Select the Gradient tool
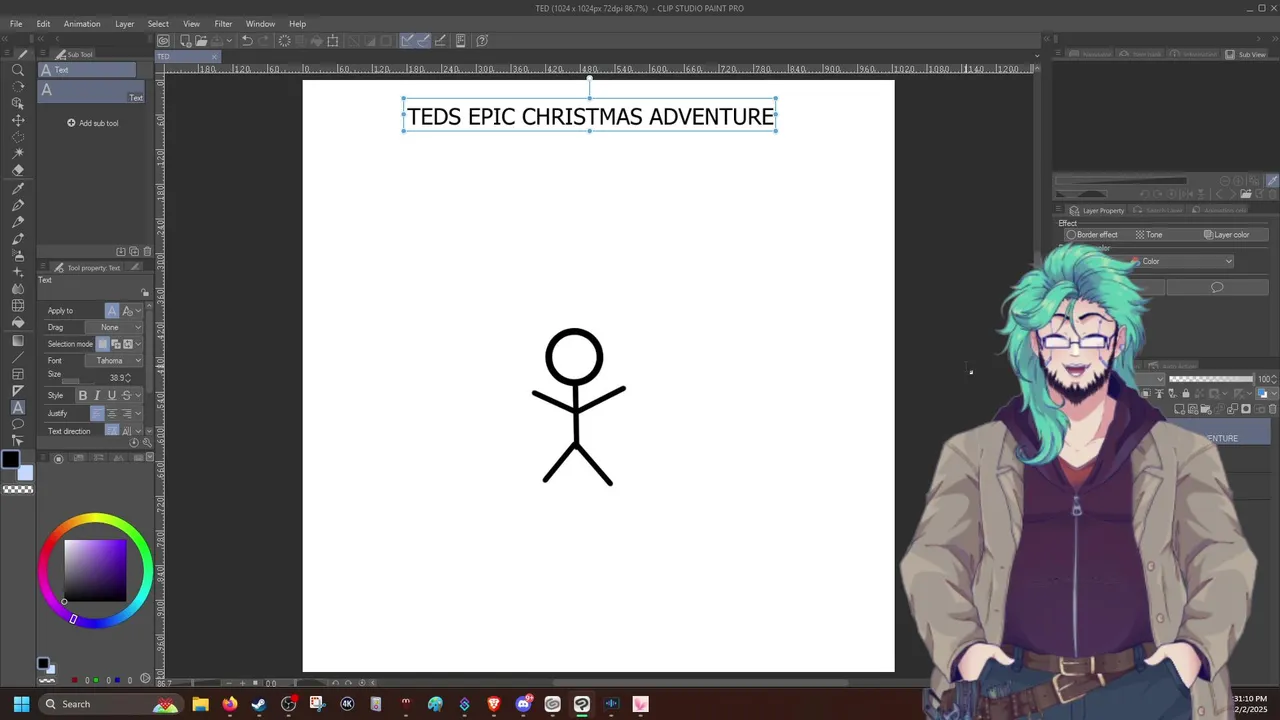1280x720 pixels. pyautogui.click(x=18, y=341)
